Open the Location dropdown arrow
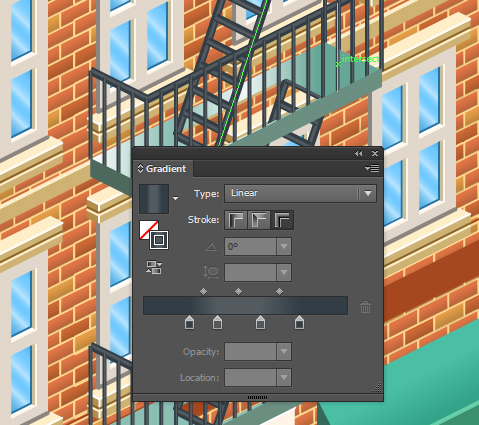This screenshot has width=479, height=425. point(284,378)
